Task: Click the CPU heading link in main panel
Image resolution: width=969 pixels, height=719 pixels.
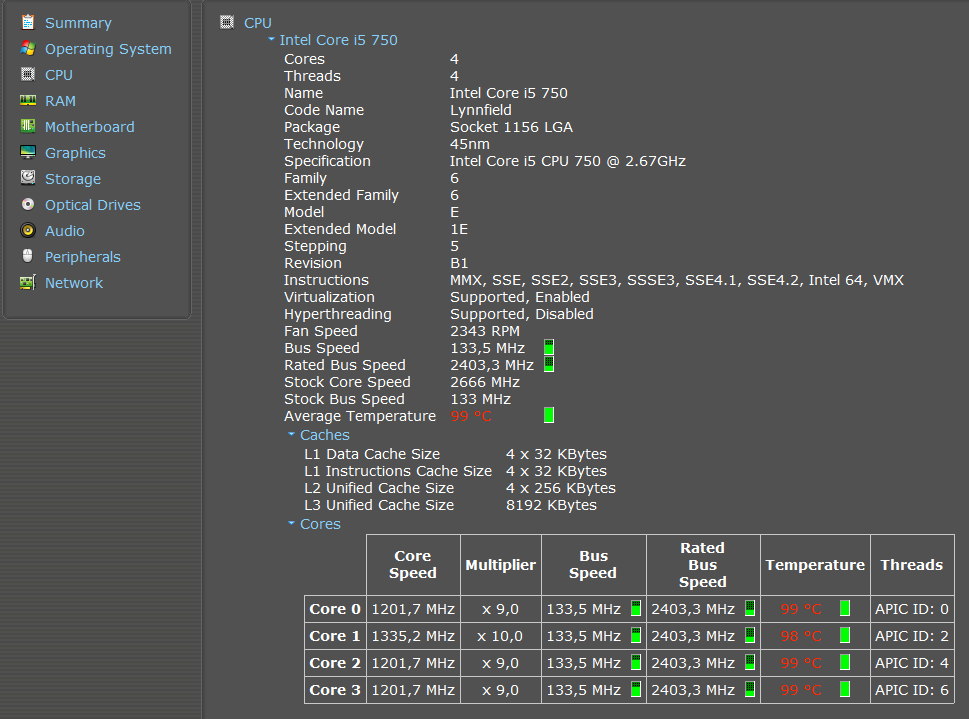Action: [x=258, y=23]
